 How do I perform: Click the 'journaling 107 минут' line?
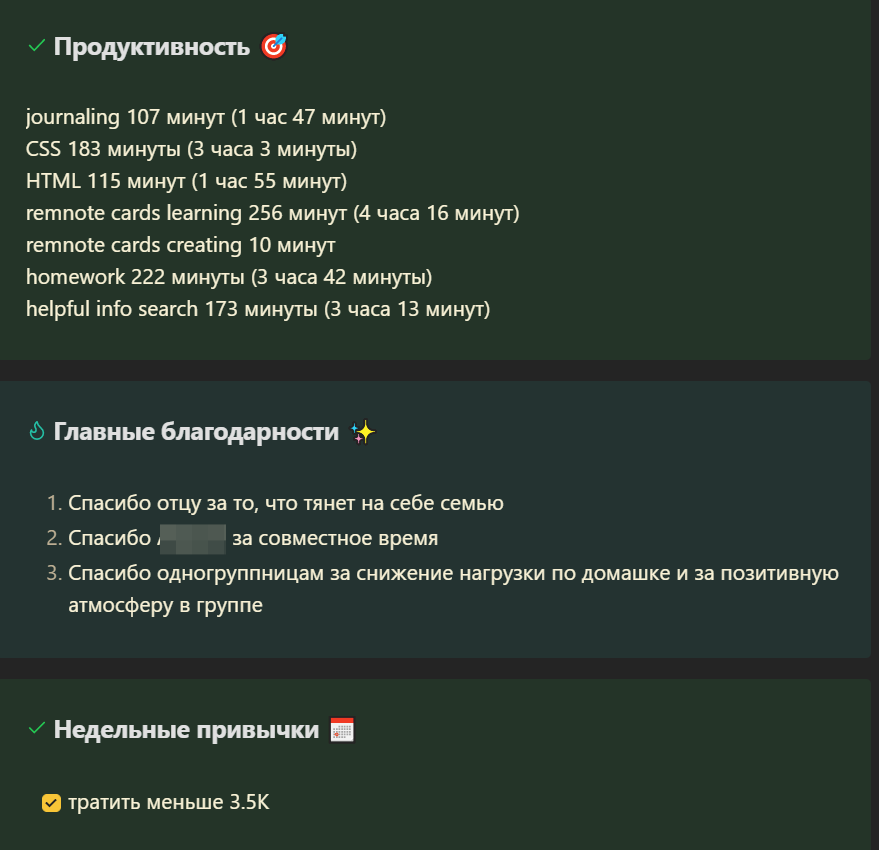(x=206, y=117)
